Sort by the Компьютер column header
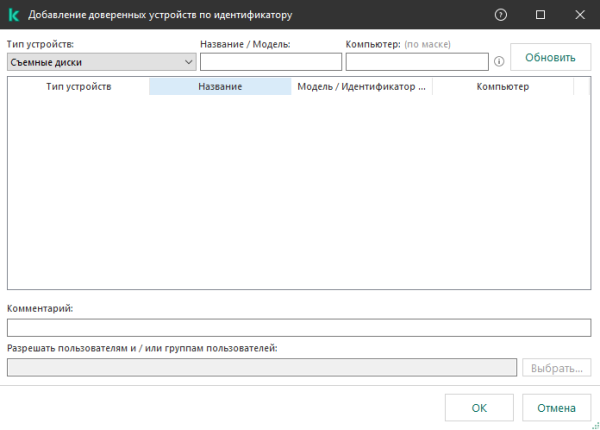 pyautogui.click(x=502, y=87)
